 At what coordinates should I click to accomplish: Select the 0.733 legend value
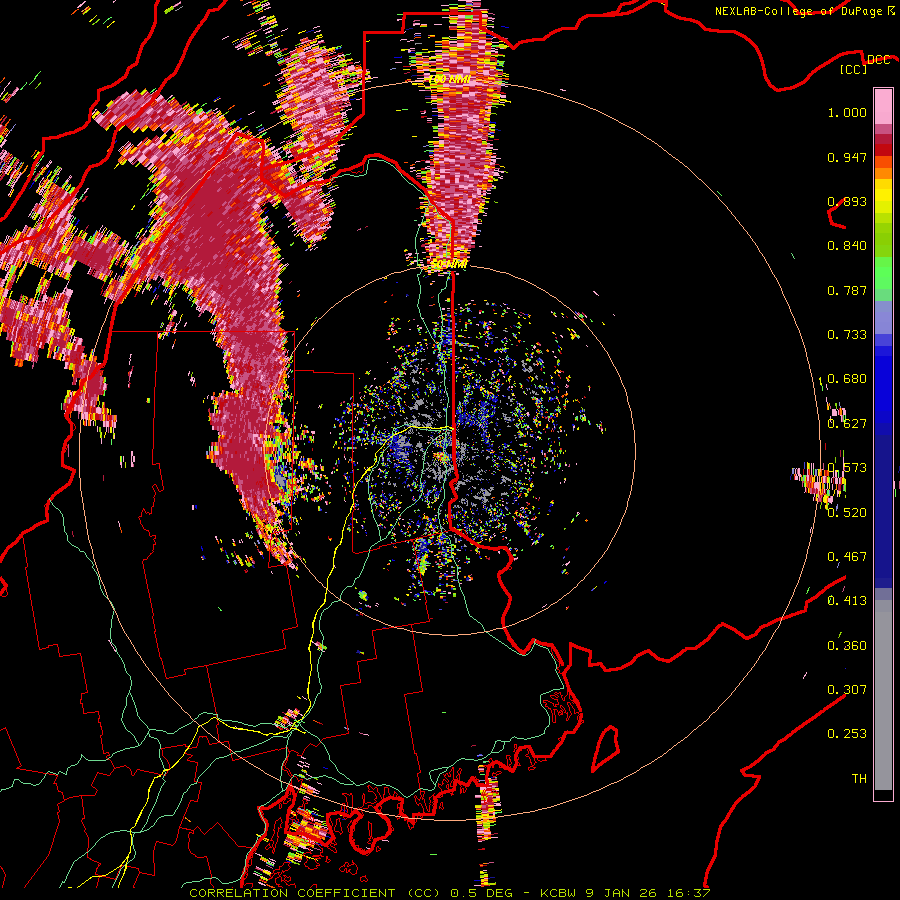tap(847, 335)
